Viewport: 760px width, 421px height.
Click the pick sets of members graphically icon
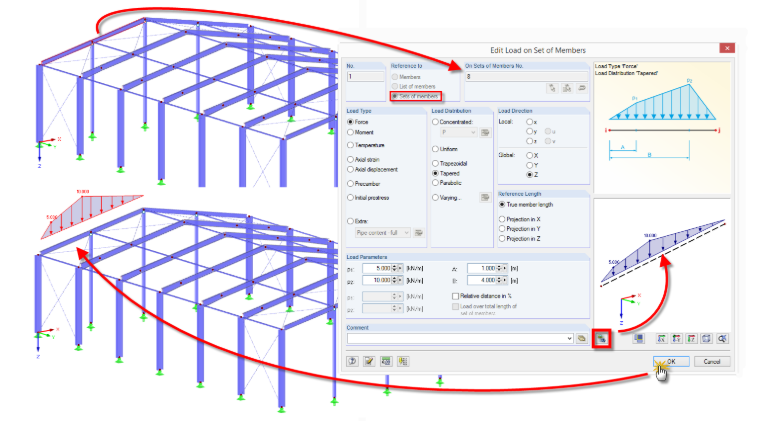[x=552, y=88]
